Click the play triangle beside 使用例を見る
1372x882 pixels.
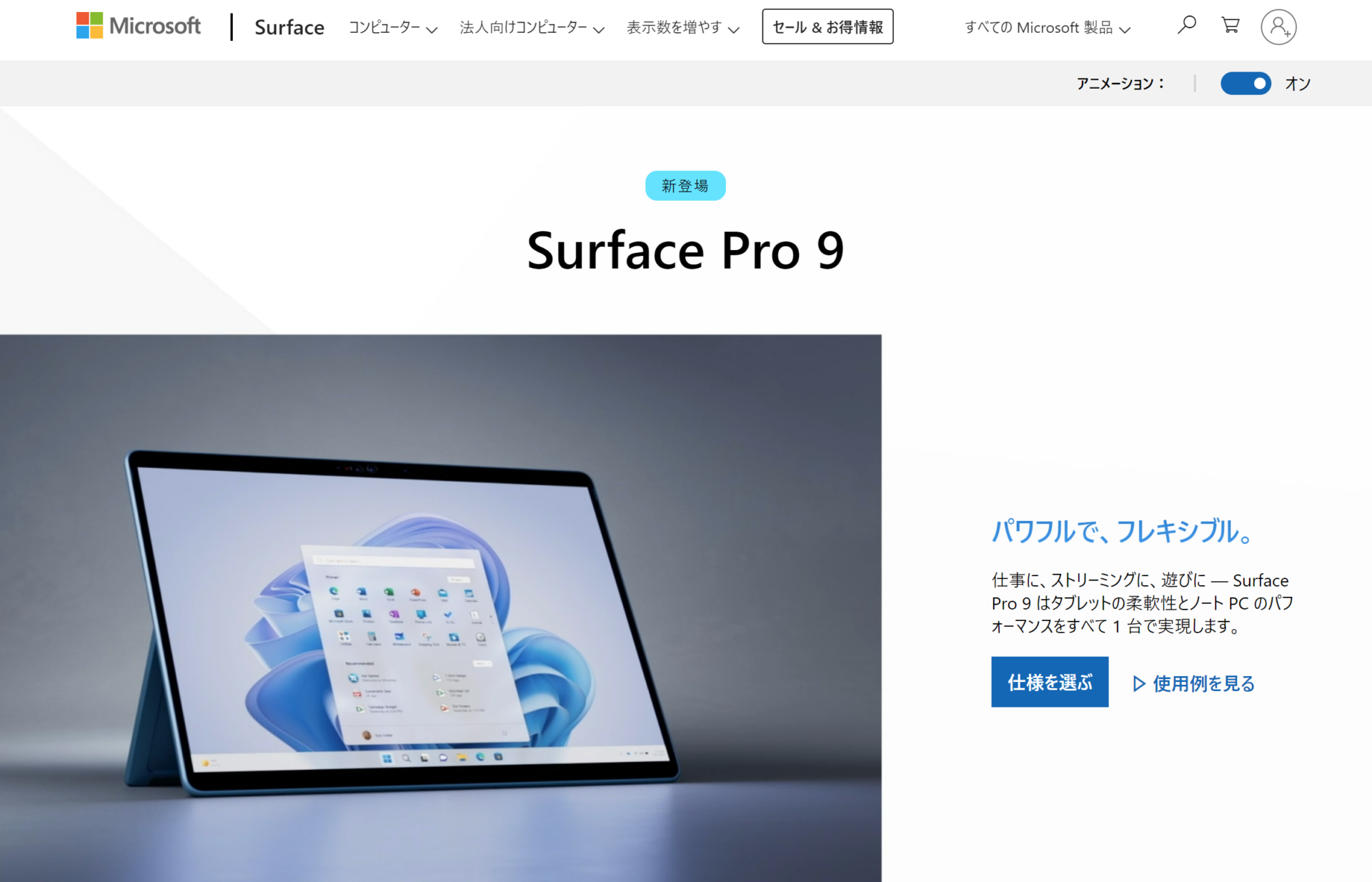(x=1139, y=683)
